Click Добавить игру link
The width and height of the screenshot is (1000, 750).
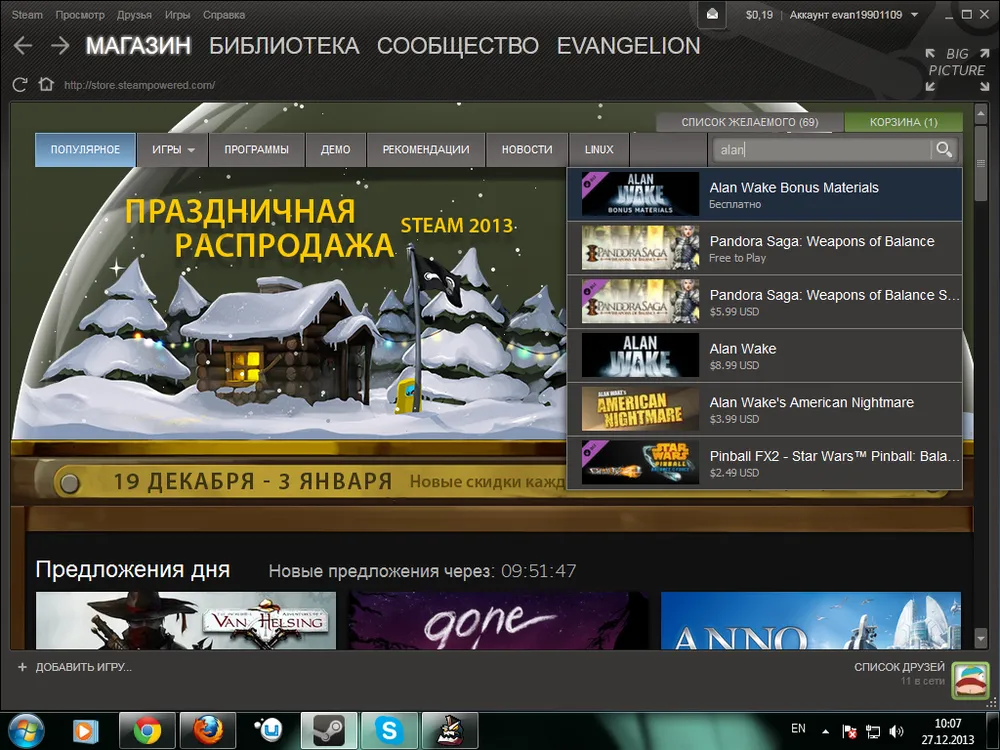[x=84, y=667]
